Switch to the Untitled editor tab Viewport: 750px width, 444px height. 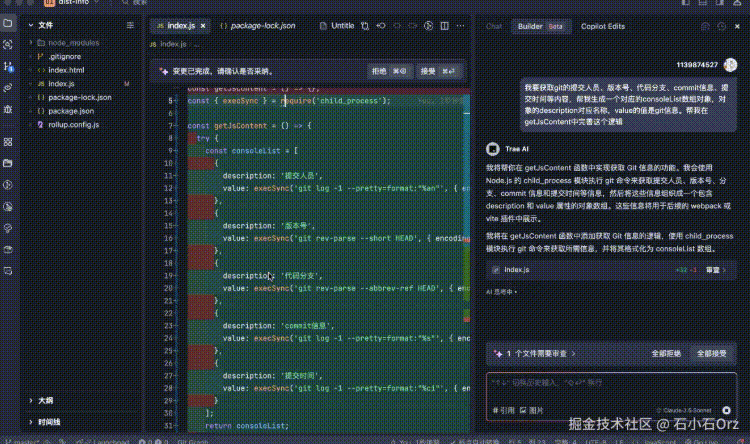[337, 26]
